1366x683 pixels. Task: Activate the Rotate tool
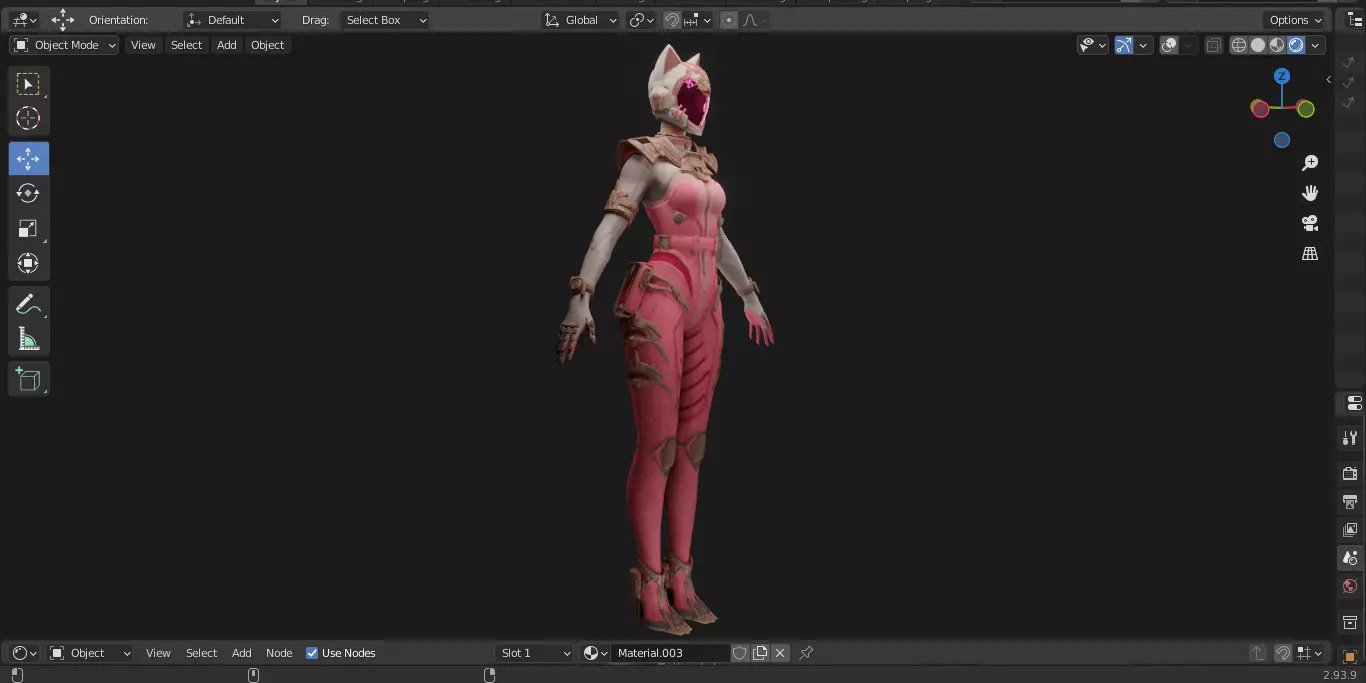[x=28, y=193]
